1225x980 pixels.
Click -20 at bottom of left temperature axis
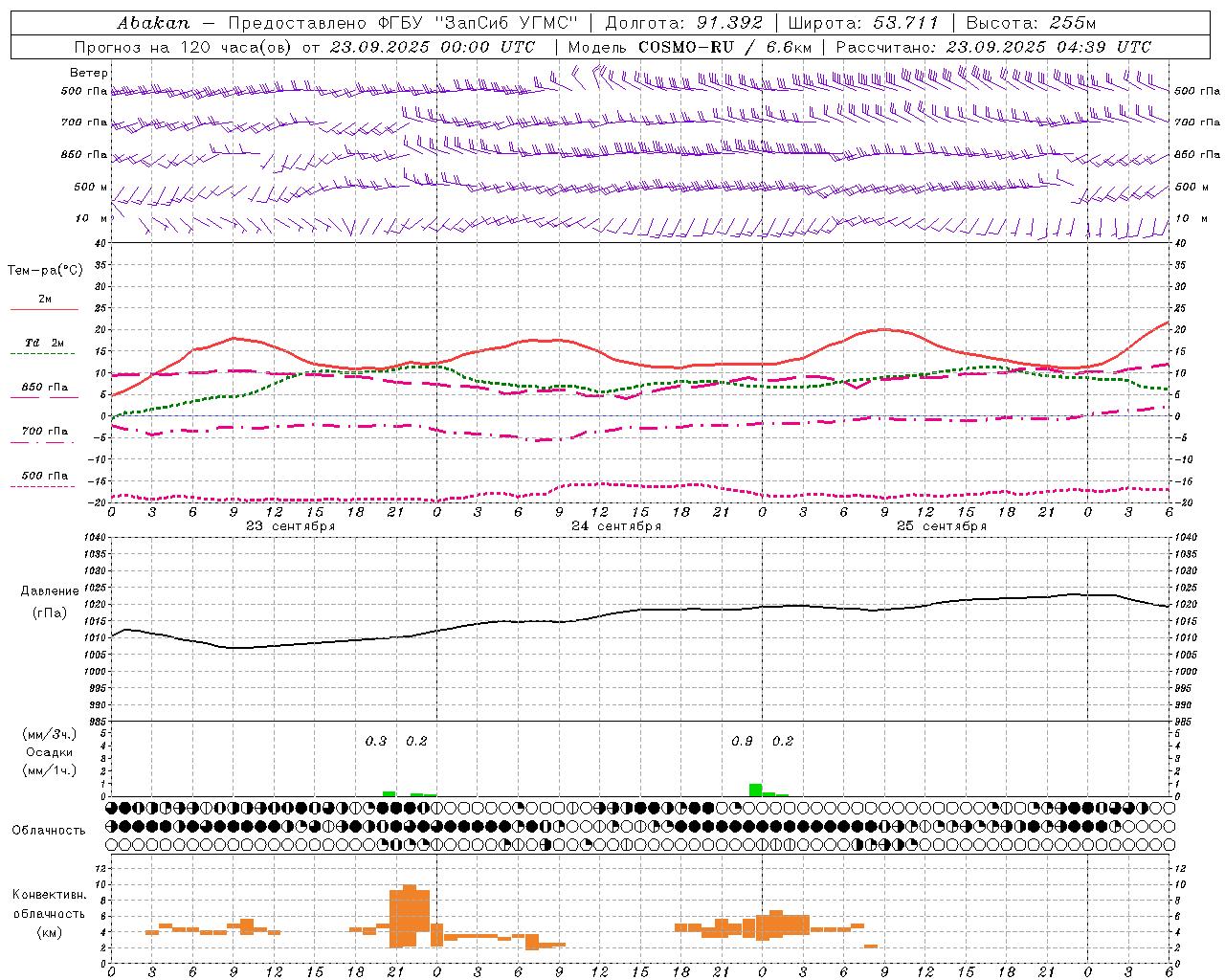[x=96, y=502]
